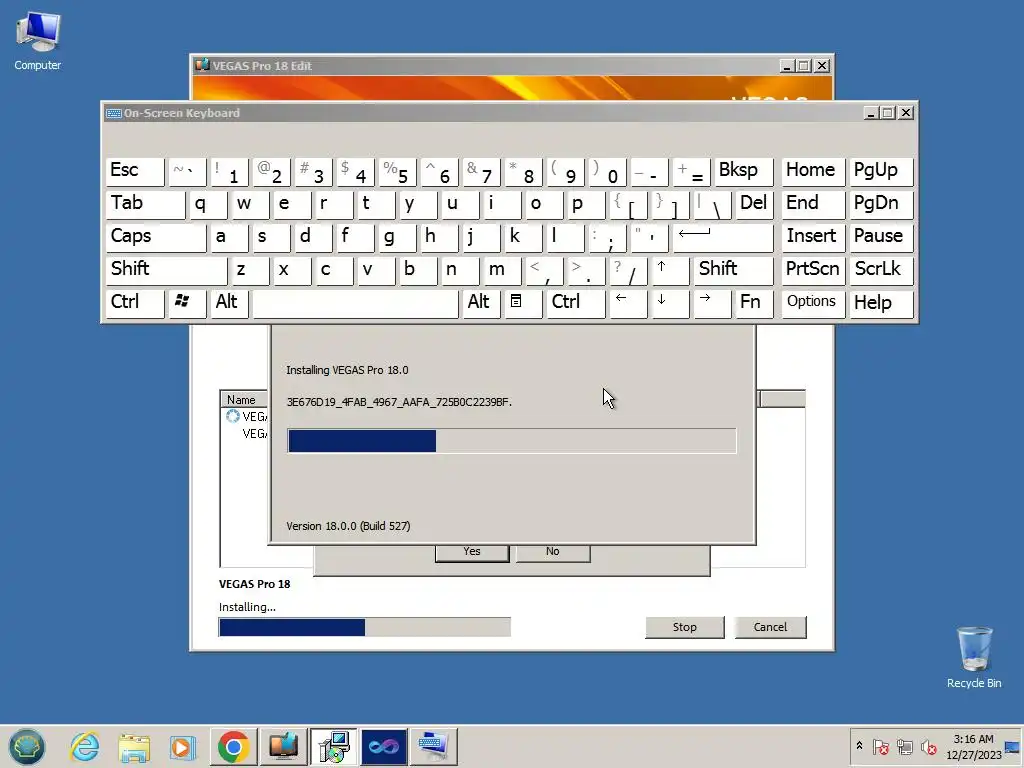Screen dimensions: 1024x768
Task: Click No in the hidden dialog
Action: tap(552, 552)
